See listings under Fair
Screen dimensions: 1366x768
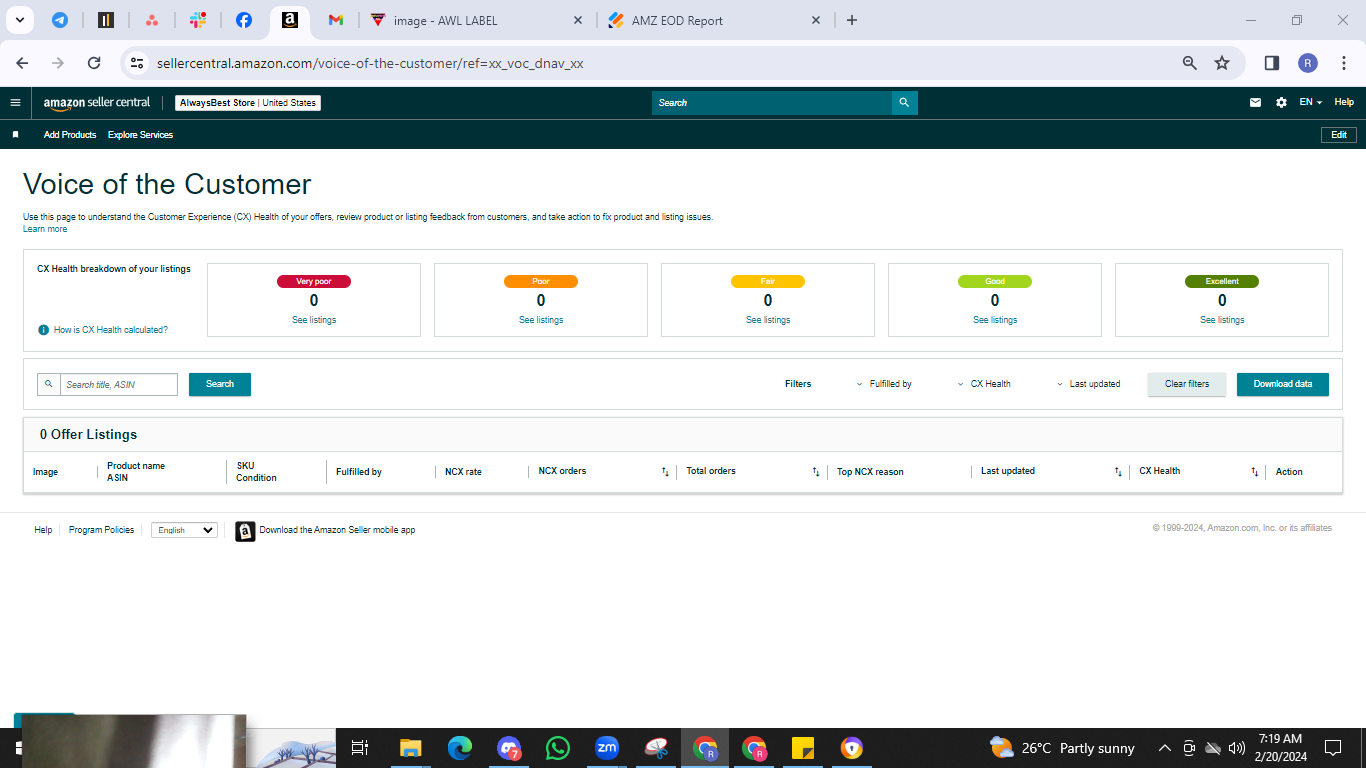tap(768, 320)
